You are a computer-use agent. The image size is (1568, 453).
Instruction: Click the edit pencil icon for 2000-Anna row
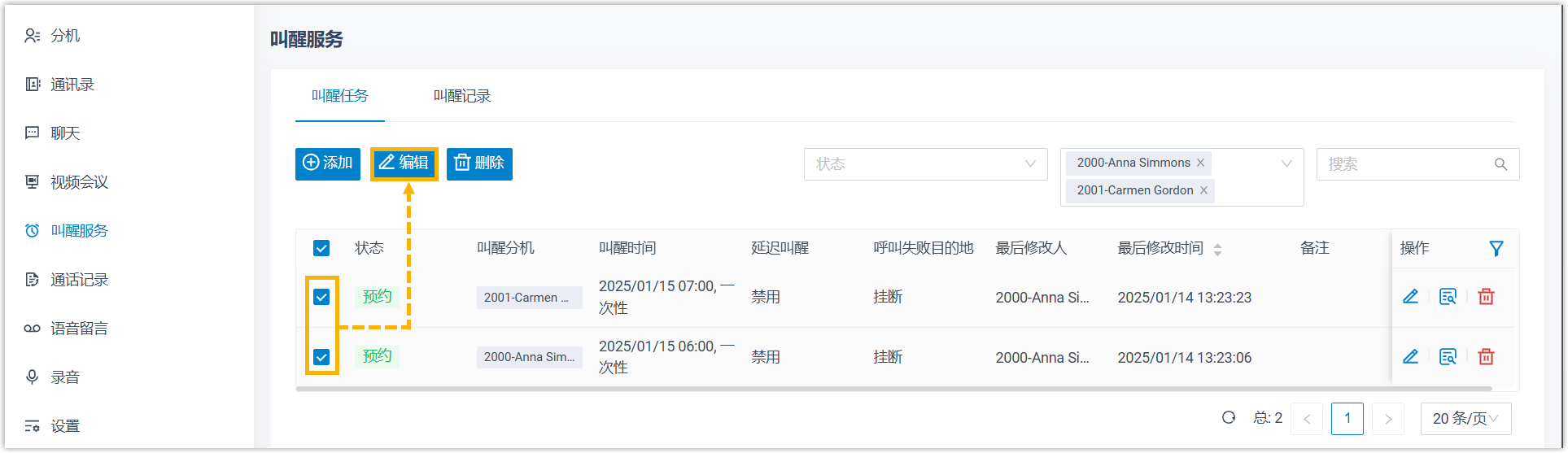[1410, 357]
